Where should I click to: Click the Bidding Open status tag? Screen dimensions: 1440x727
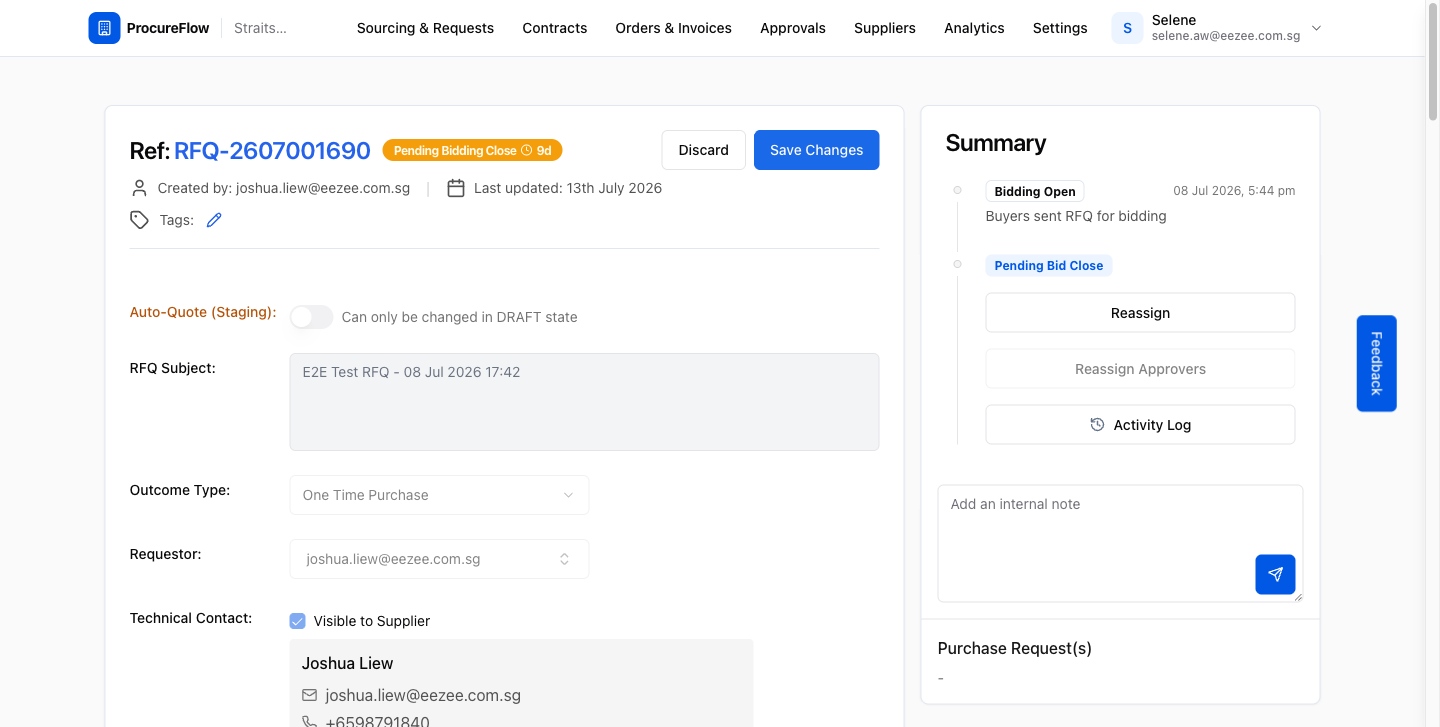click(x=1035, y=191)
